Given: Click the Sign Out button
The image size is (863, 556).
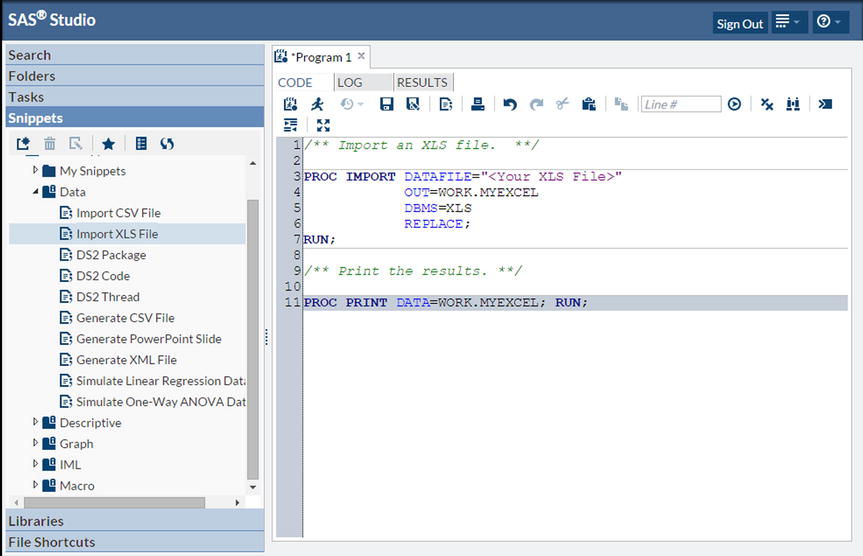Looking at the screenshot, I should click(x=740, y=23).
